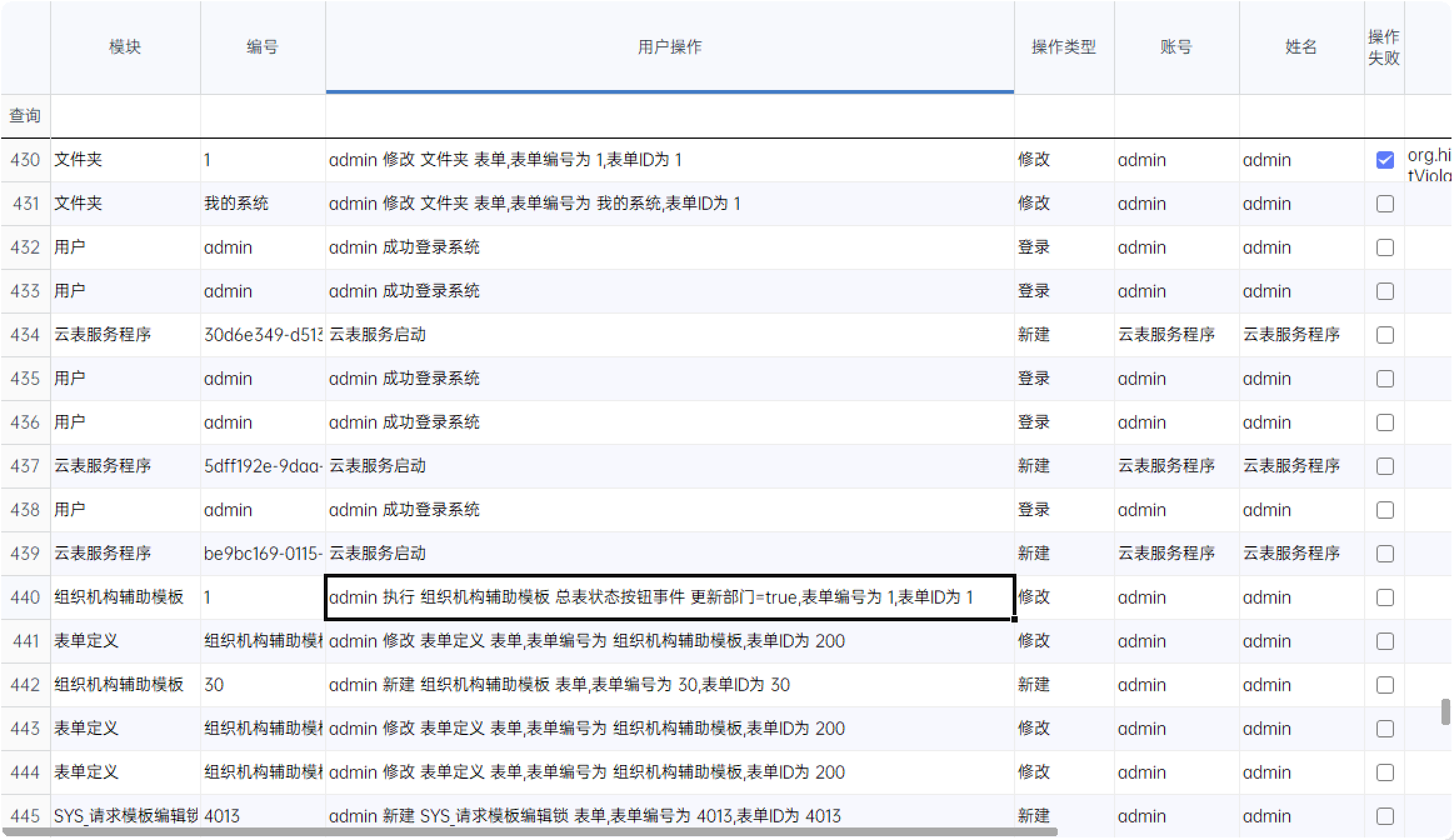The width and height of the screenshot is (1454, 840).
Task: Tick the 操作失败 checkbox in row 433
Action: point(1385,291)
